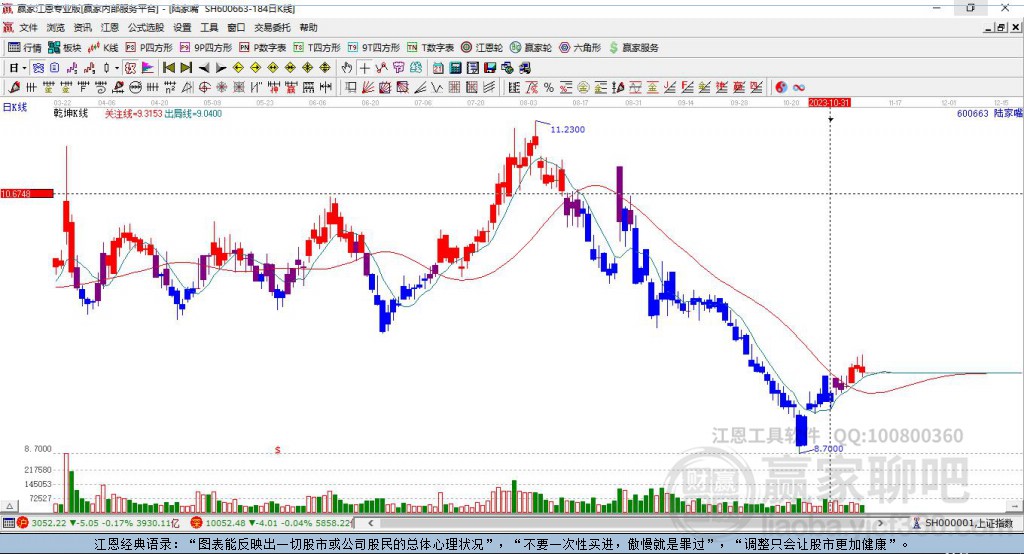Click the colored gradient triangle icon

coord(148,68)
